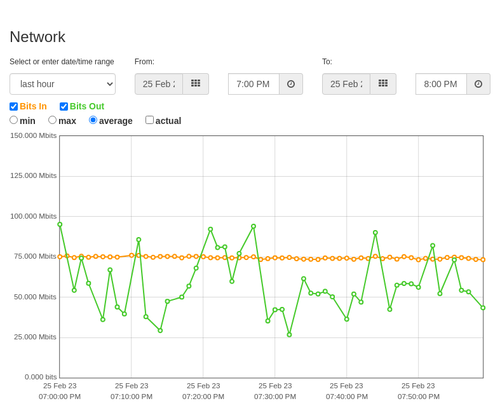Click the 75.000 Mbits axis label

(35, 256)
